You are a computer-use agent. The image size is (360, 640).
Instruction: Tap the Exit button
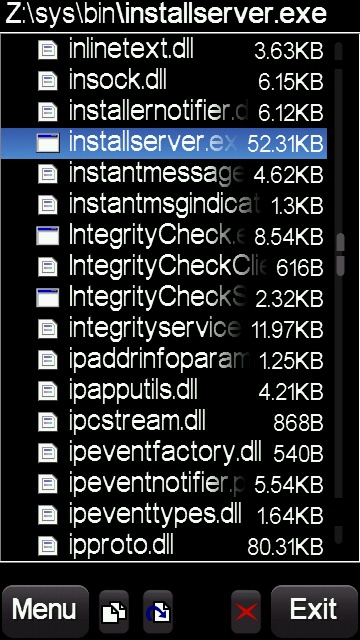[314, 610]
